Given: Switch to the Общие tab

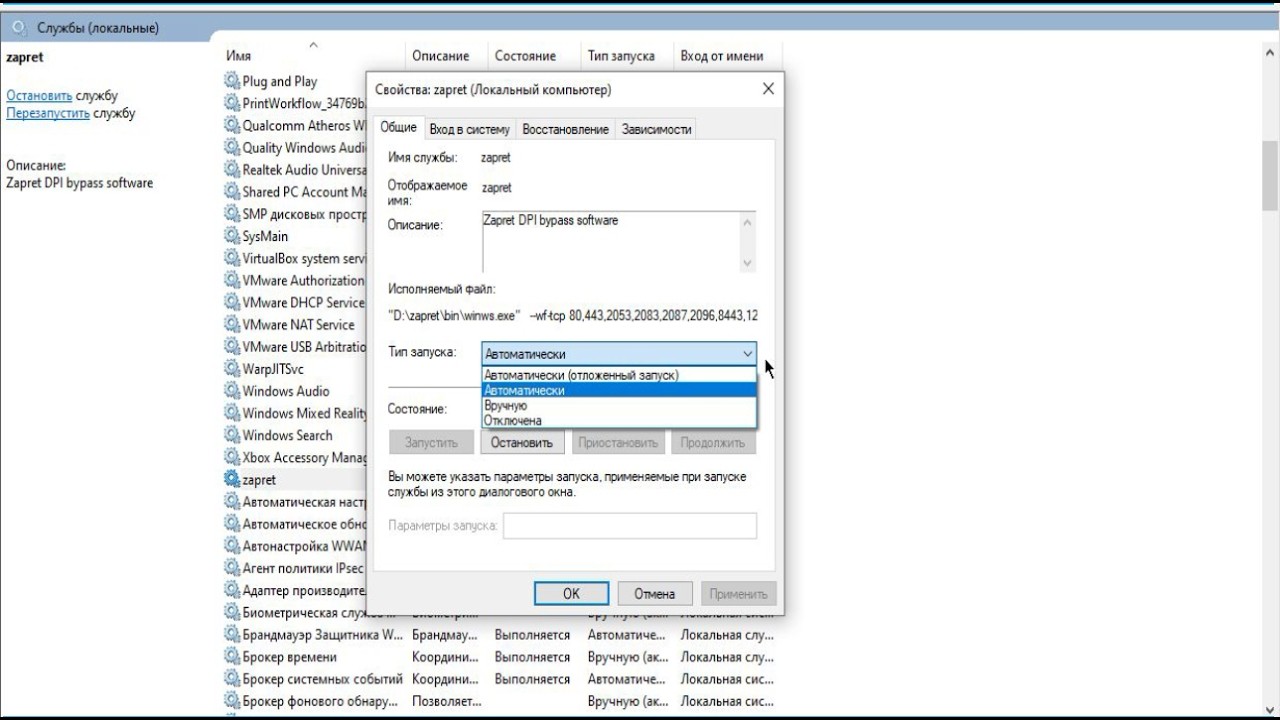Looking at the screenshot, I should [398, 127].
